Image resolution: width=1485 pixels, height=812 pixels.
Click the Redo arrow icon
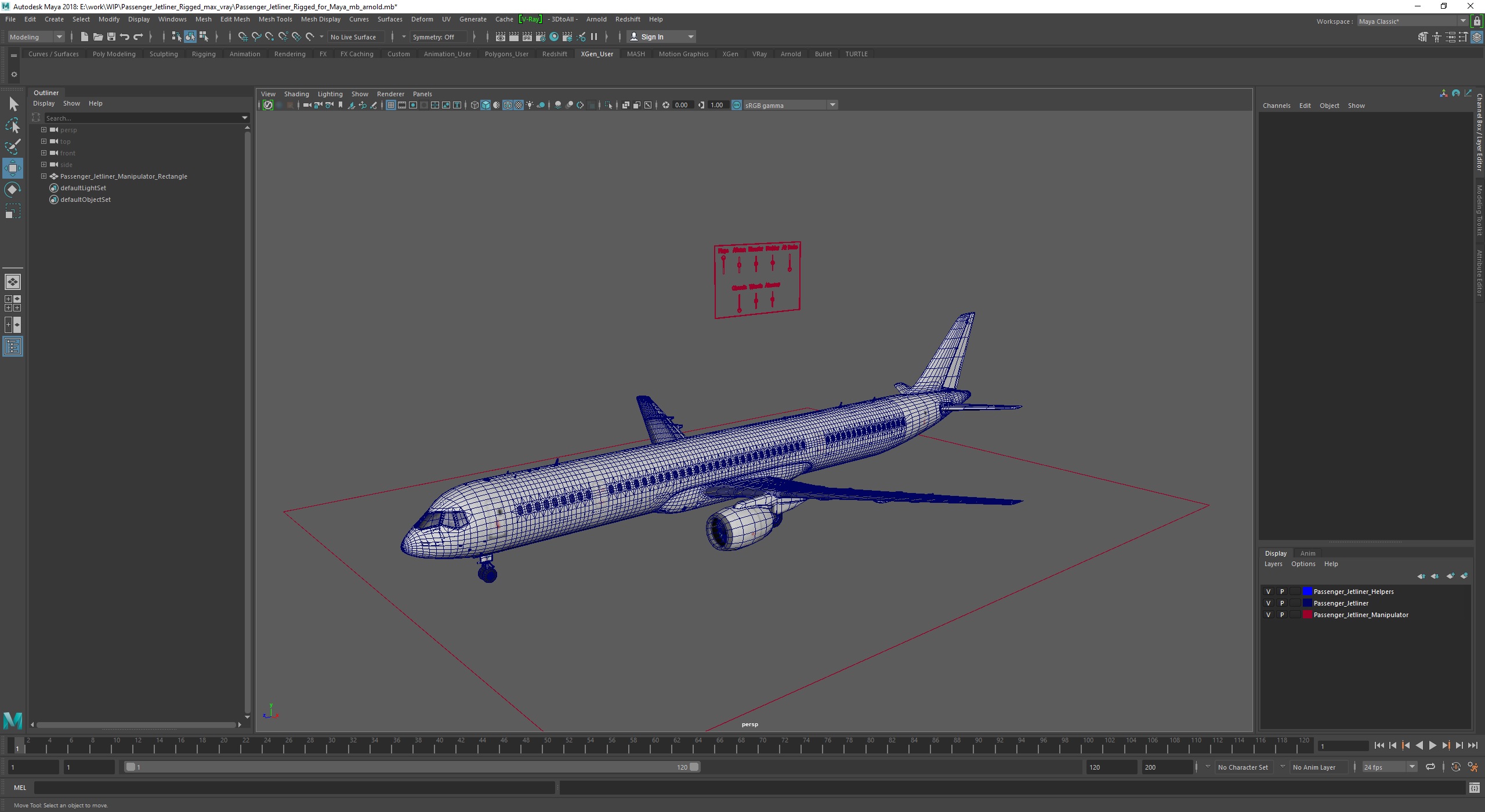138,37
